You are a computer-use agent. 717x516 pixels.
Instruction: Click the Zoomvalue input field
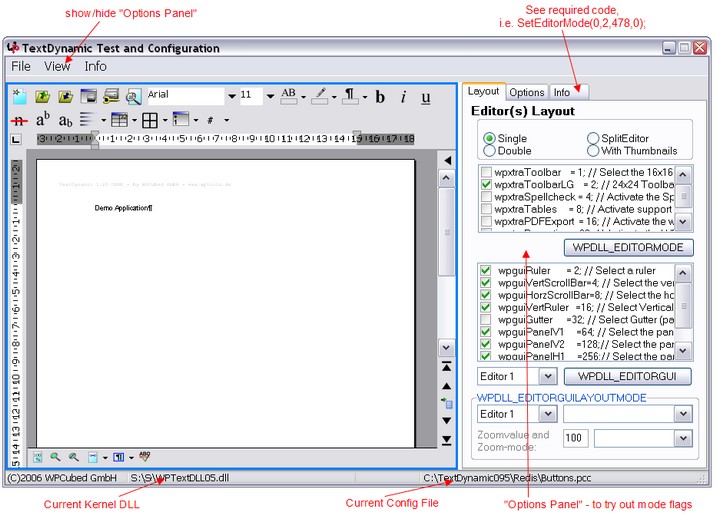point(574,437)
